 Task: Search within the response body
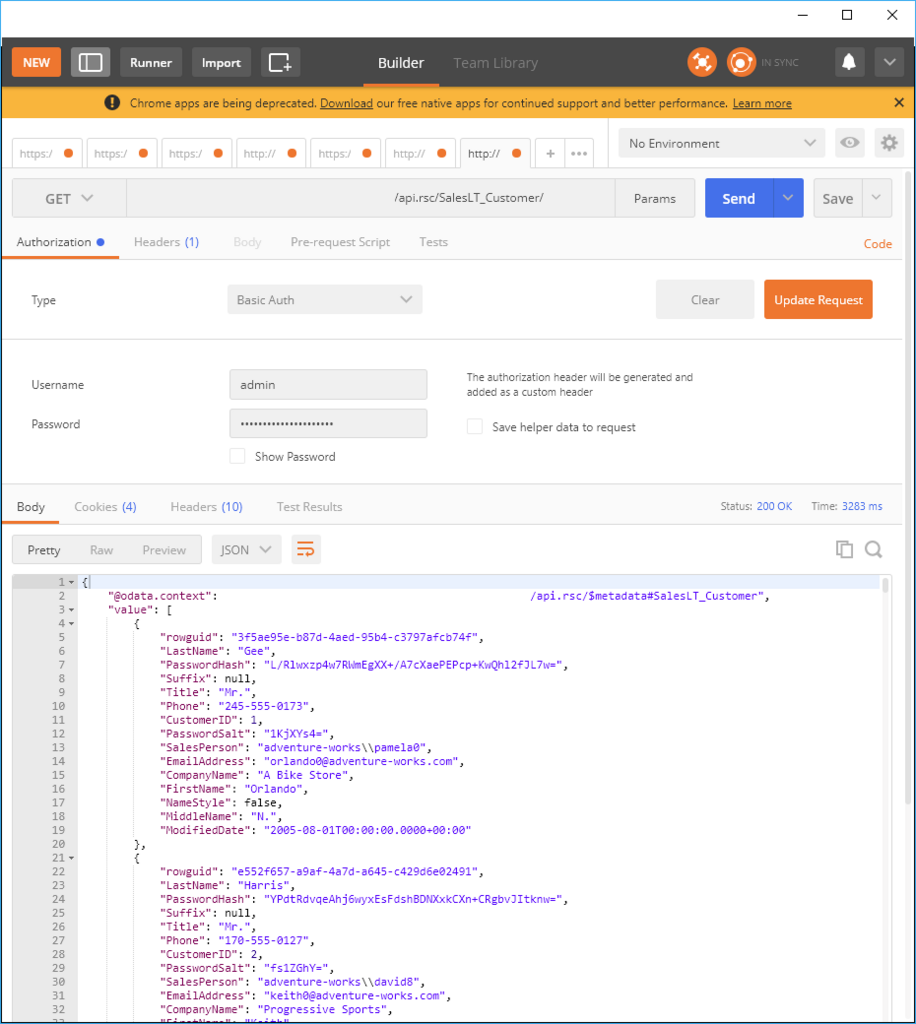click(874, 549)
